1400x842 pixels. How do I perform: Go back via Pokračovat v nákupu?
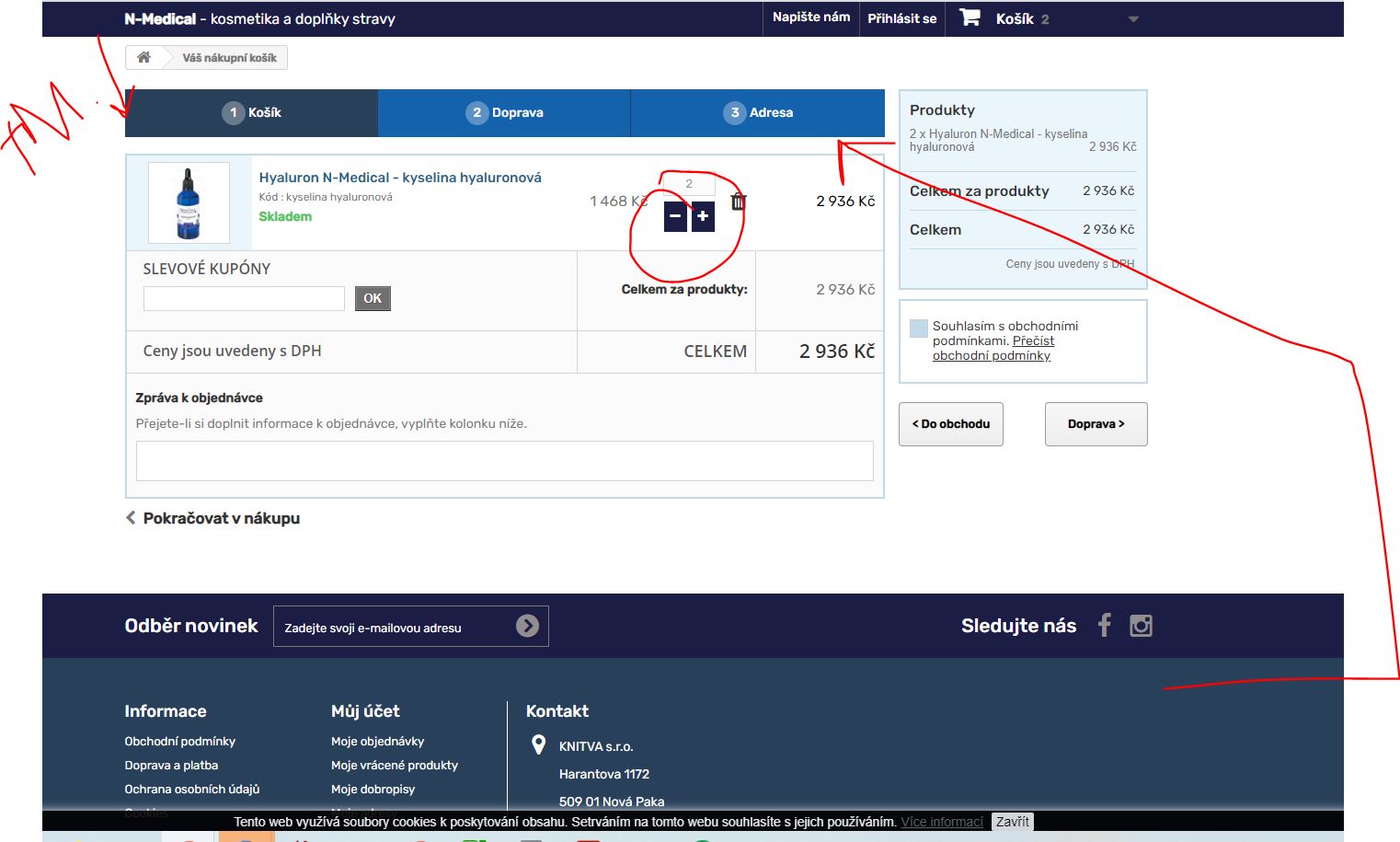pyautogui.click(x=213, y=518)
